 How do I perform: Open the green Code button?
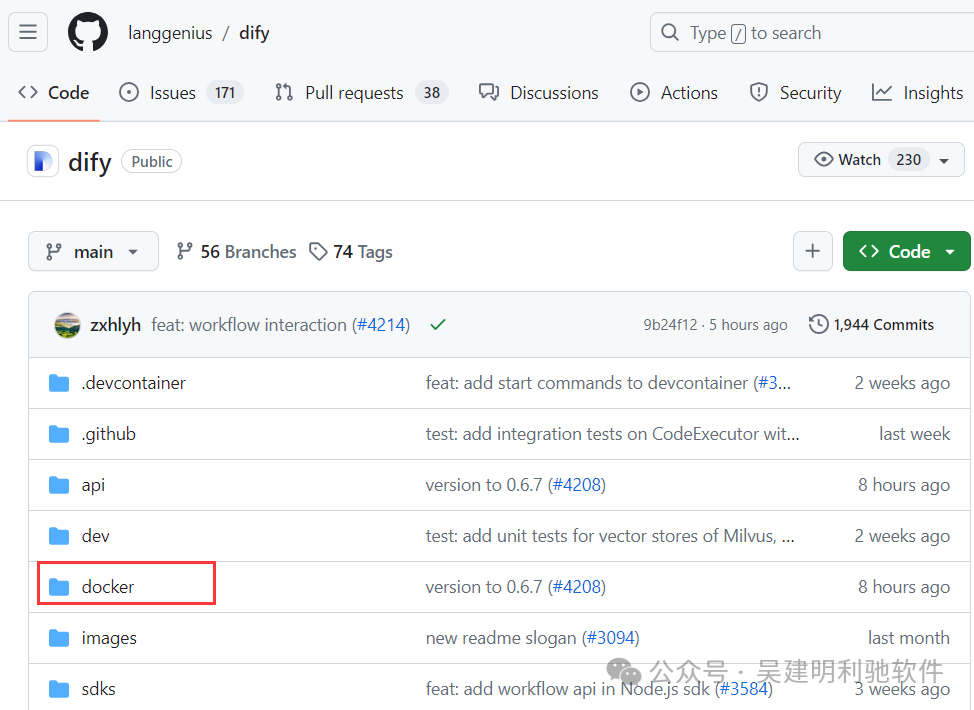pos(906,251)
